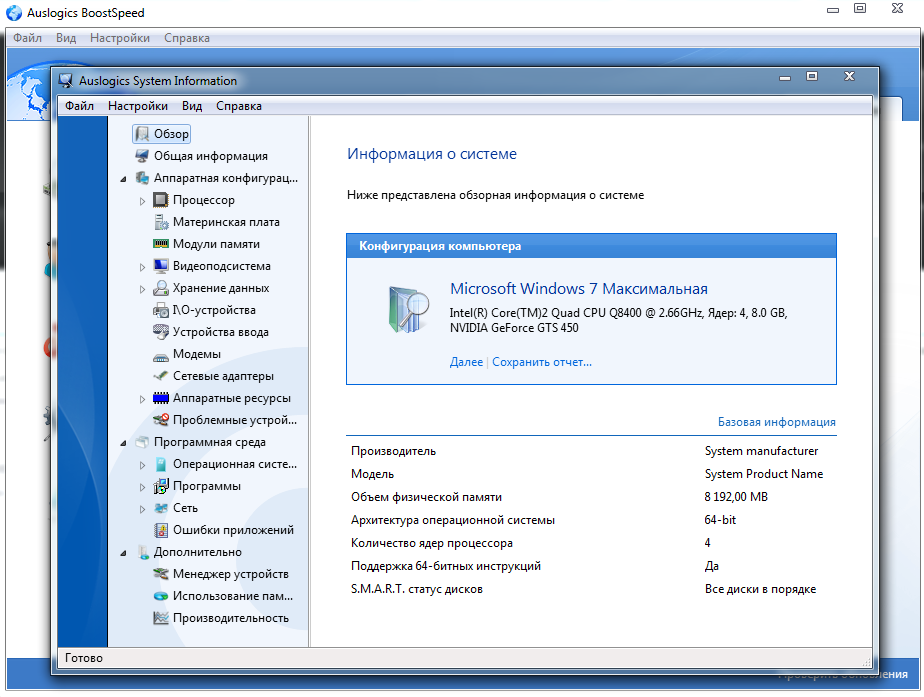Screen dimensions: 924x697
Task: Click the Модули памяти icon
Action: pos(161,244)
